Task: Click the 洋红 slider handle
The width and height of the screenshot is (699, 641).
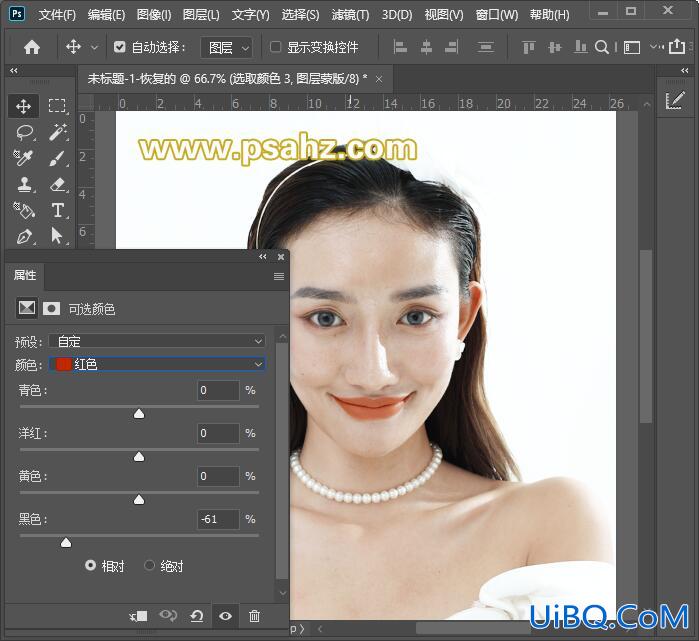Action: [x=139, y=457]
